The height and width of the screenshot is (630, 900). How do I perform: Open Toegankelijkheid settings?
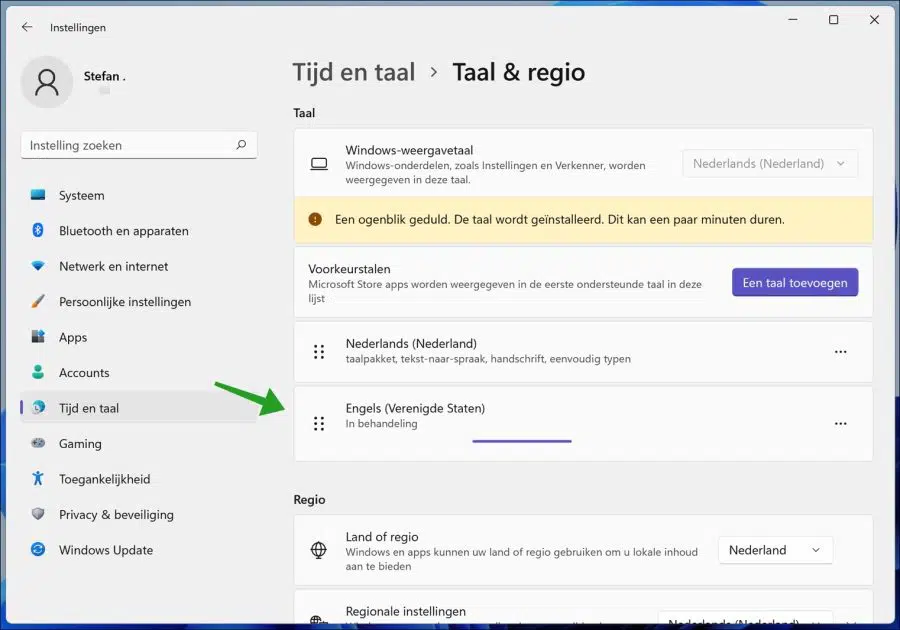[138, 479]
